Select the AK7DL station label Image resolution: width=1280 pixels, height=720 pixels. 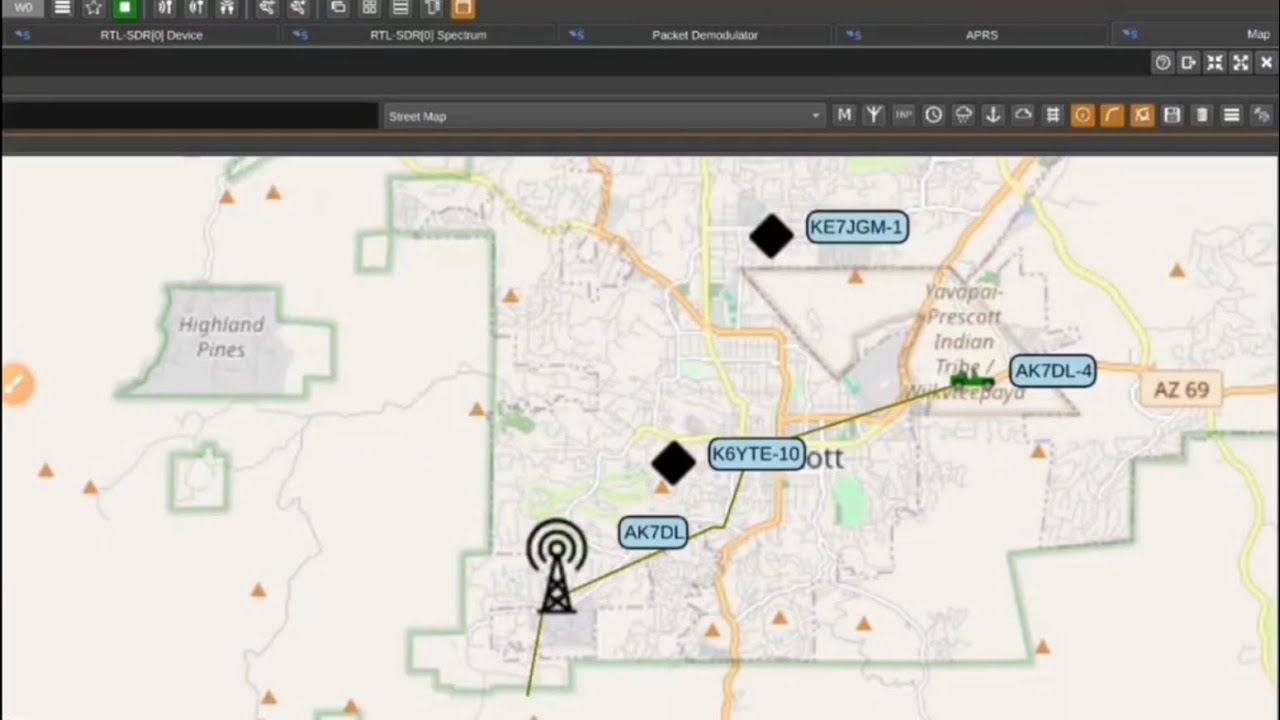click(653, 532)
